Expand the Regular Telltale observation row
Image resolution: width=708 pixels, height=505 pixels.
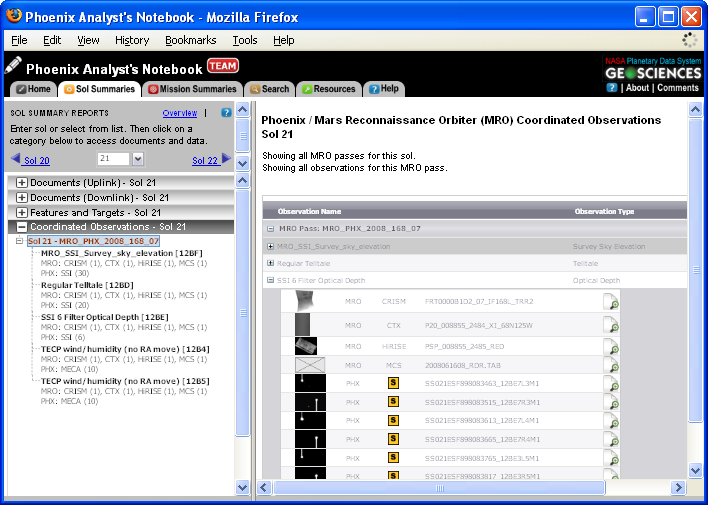point(270,263)
